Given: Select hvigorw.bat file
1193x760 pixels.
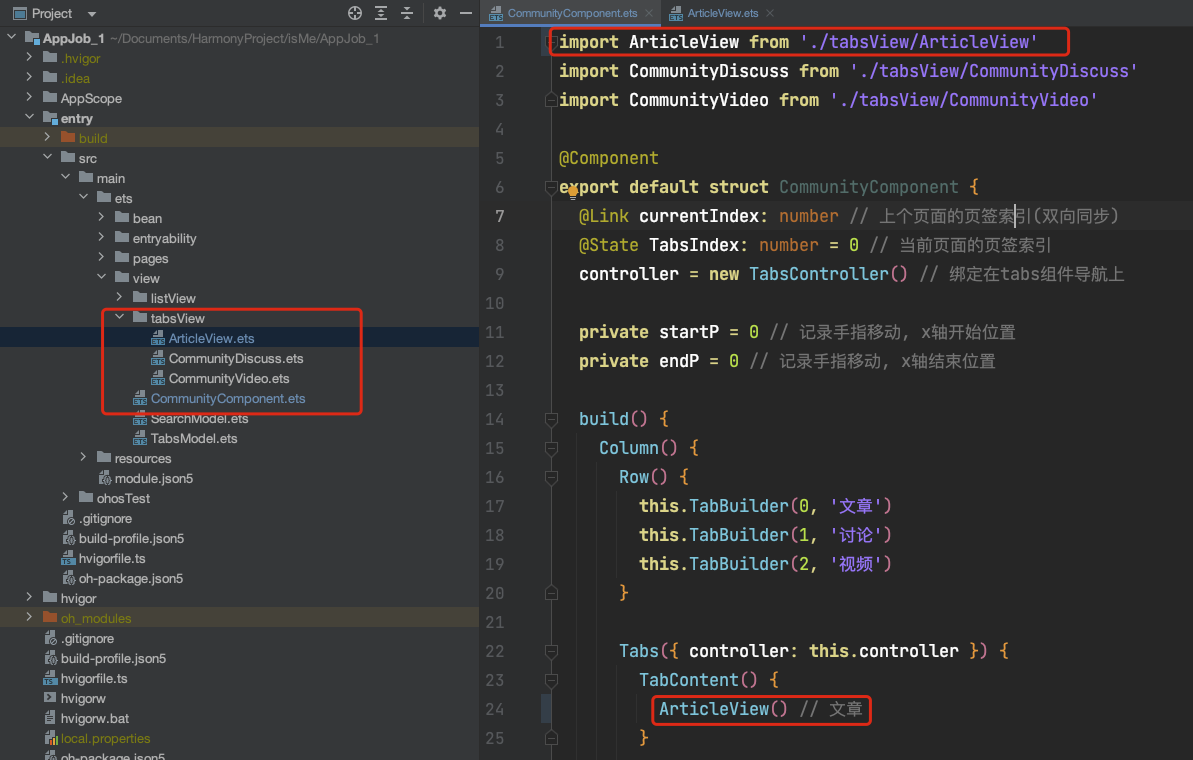Looking at the screenshot, I should tap(94, 718).
